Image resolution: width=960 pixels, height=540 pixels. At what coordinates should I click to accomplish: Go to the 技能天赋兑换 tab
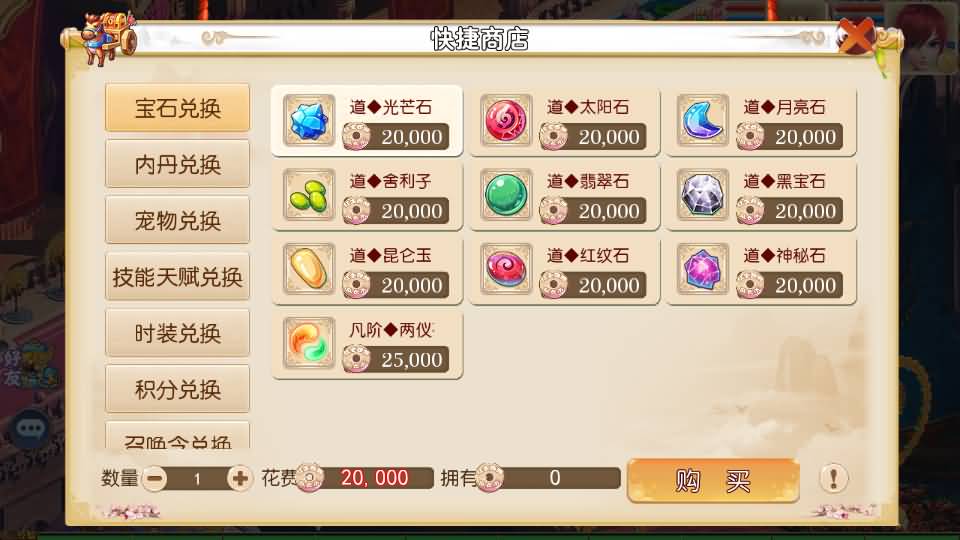(178, 277)
